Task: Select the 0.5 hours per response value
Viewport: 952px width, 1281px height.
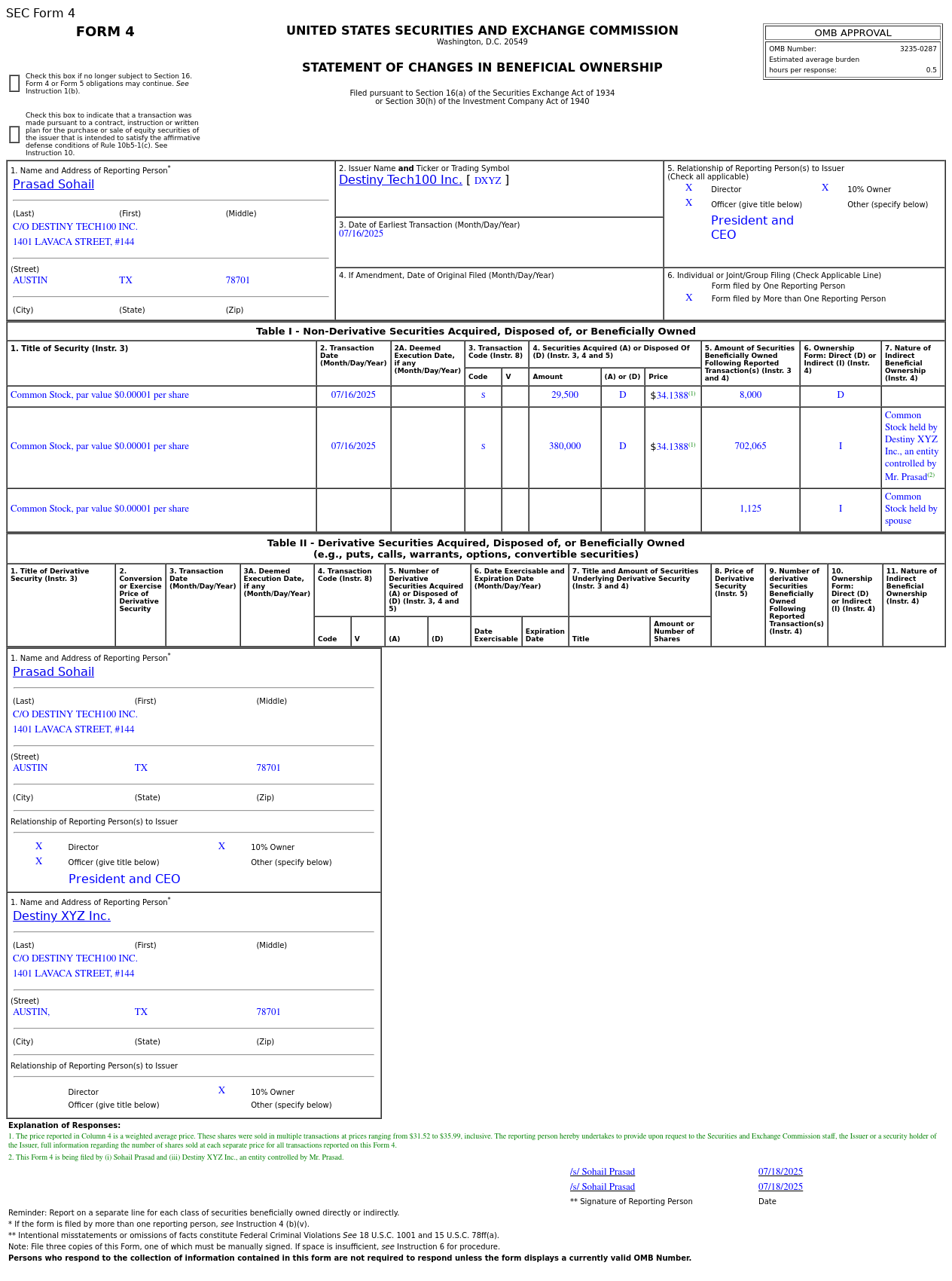Action: 932,70
